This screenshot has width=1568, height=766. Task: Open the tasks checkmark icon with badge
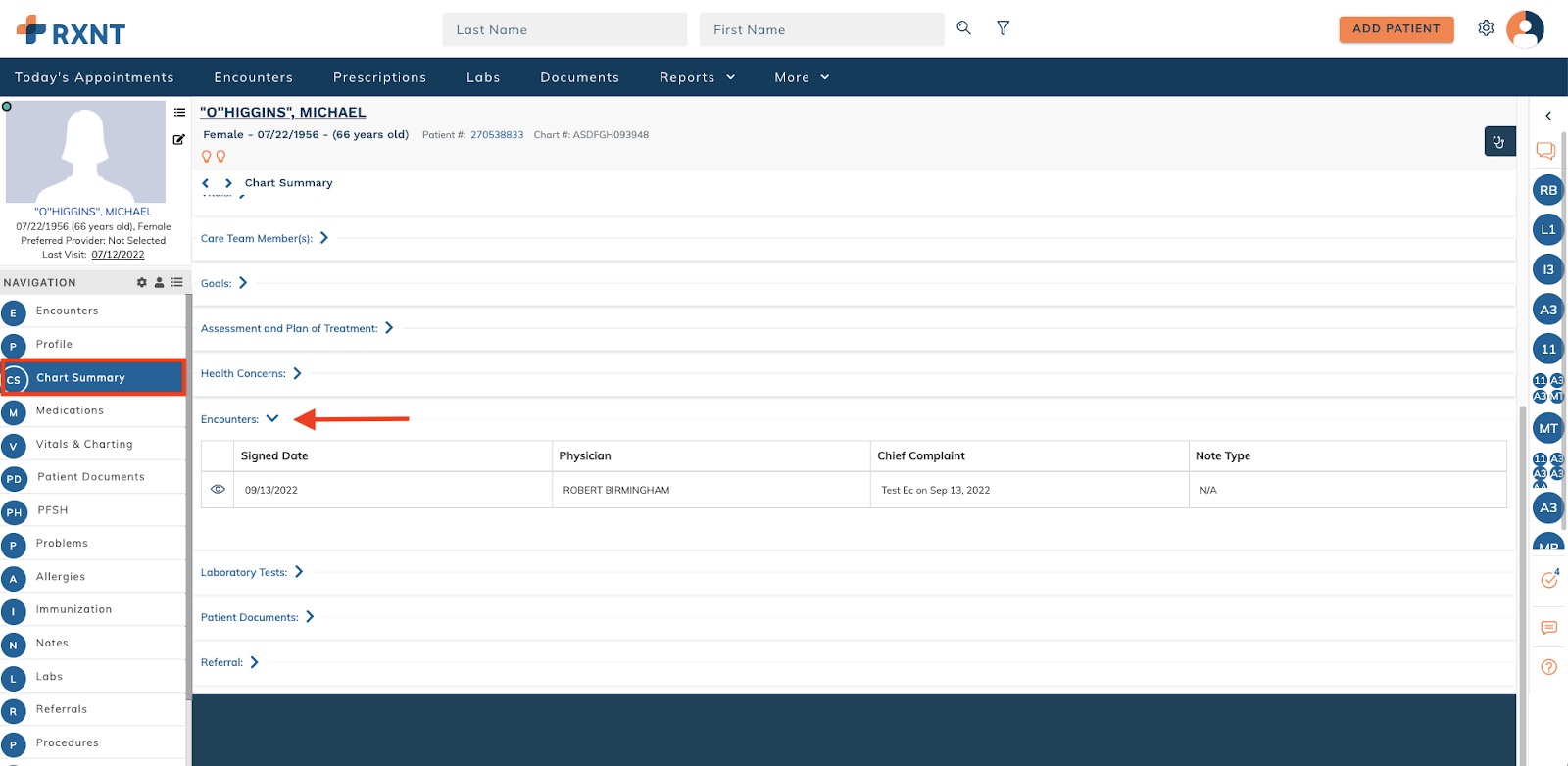pos(1548,580)
